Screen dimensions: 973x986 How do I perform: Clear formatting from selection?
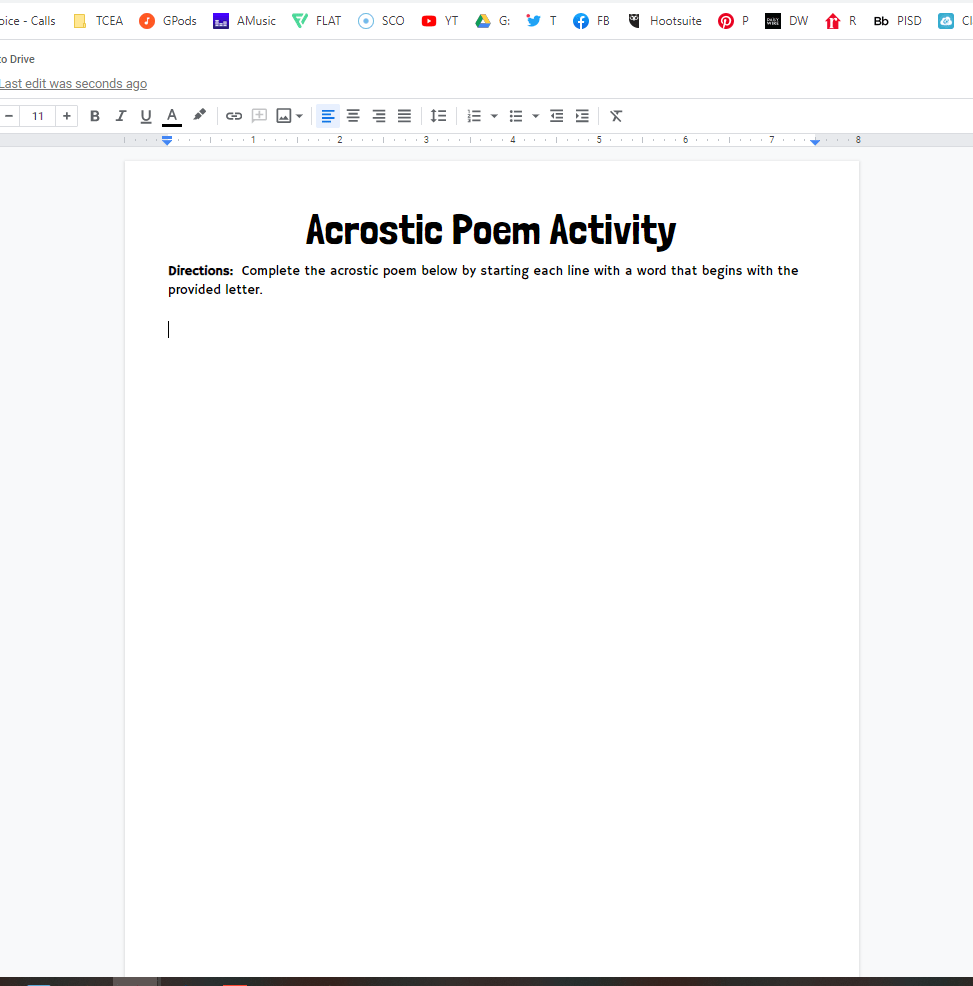pos(615,115)
